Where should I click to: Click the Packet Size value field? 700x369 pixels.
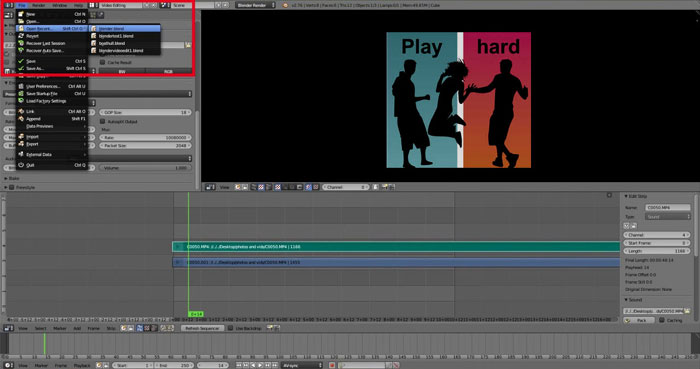pyautogui.click(x=145, y=145)
